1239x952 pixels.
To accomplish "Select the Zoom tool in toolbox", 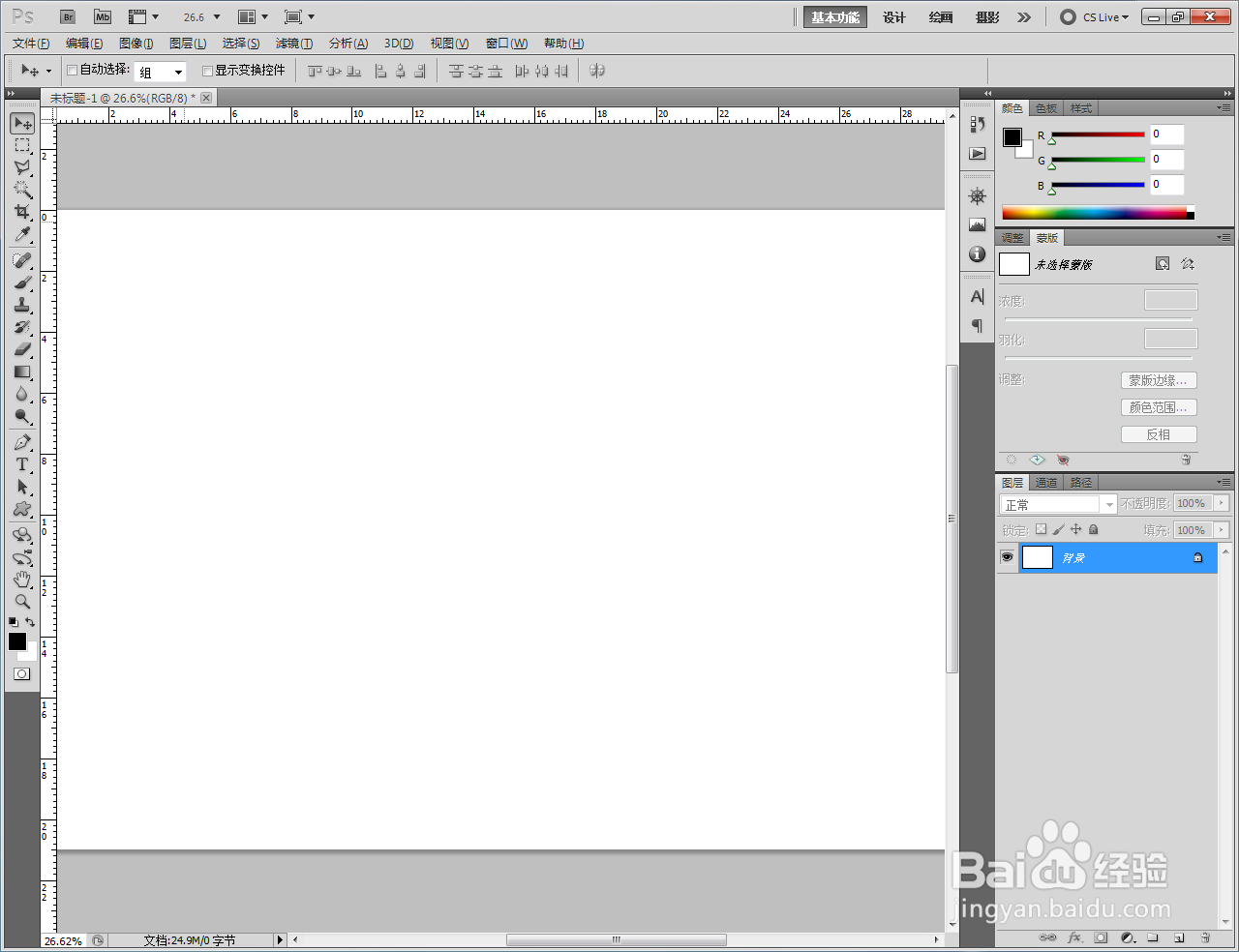I will click(22, 602).
